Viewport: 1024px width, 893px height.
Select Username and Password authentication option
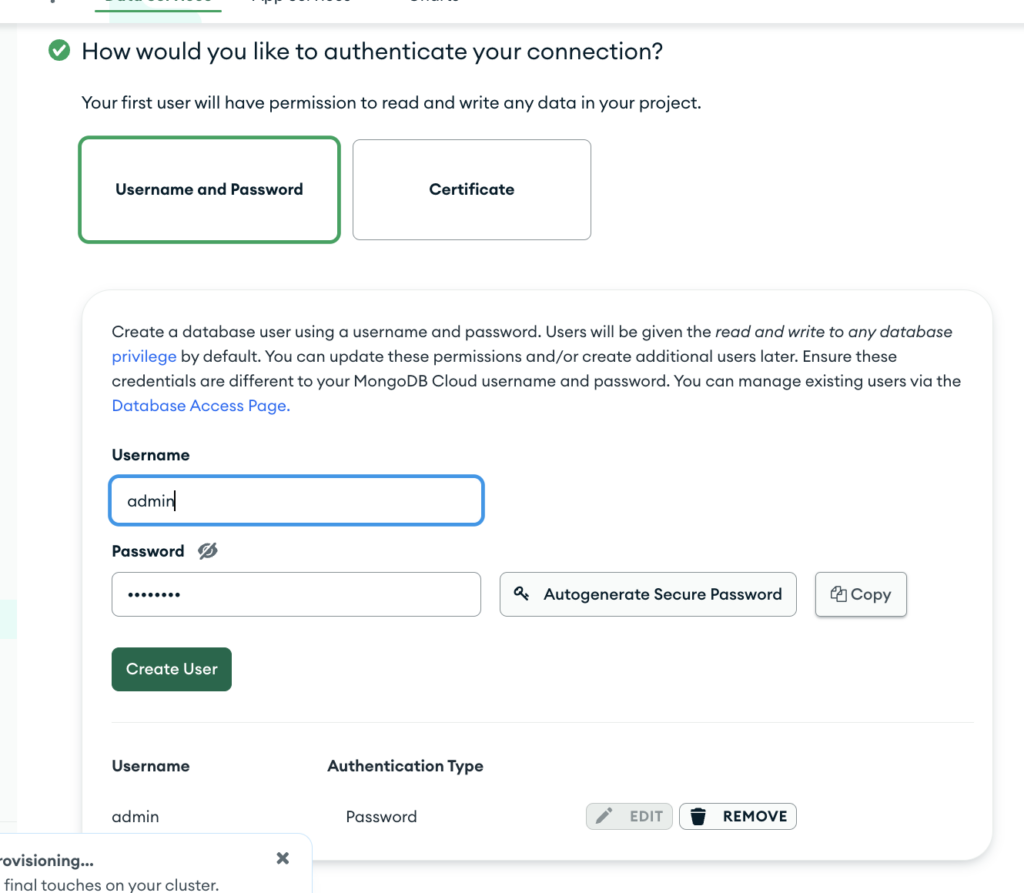point(209,189)
